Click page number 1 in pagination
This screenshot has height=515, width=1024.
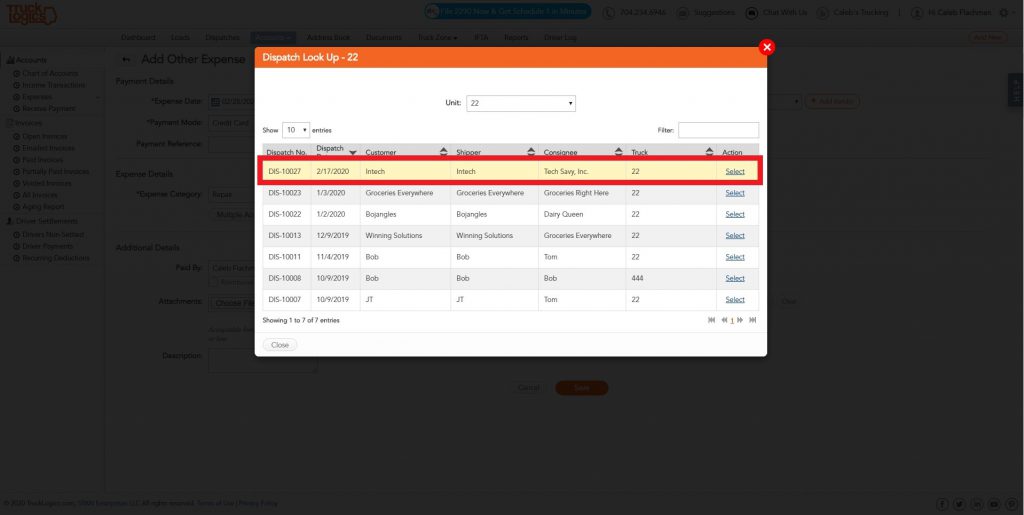pos(732,320)
